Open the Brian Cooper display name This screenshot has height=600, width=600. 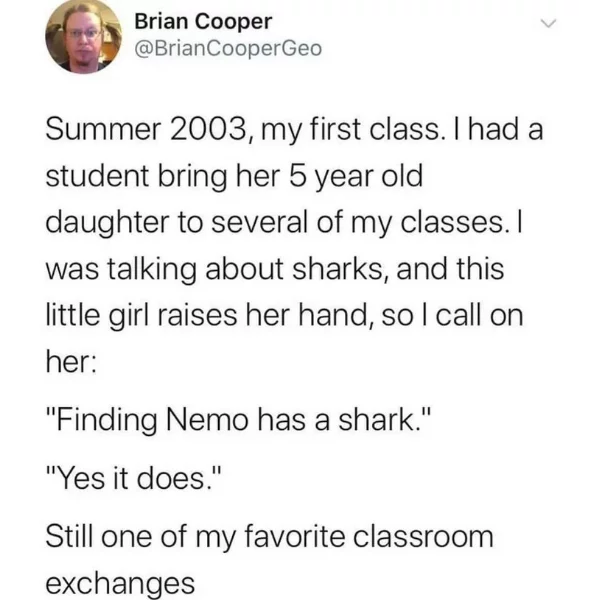coord(203,21)
